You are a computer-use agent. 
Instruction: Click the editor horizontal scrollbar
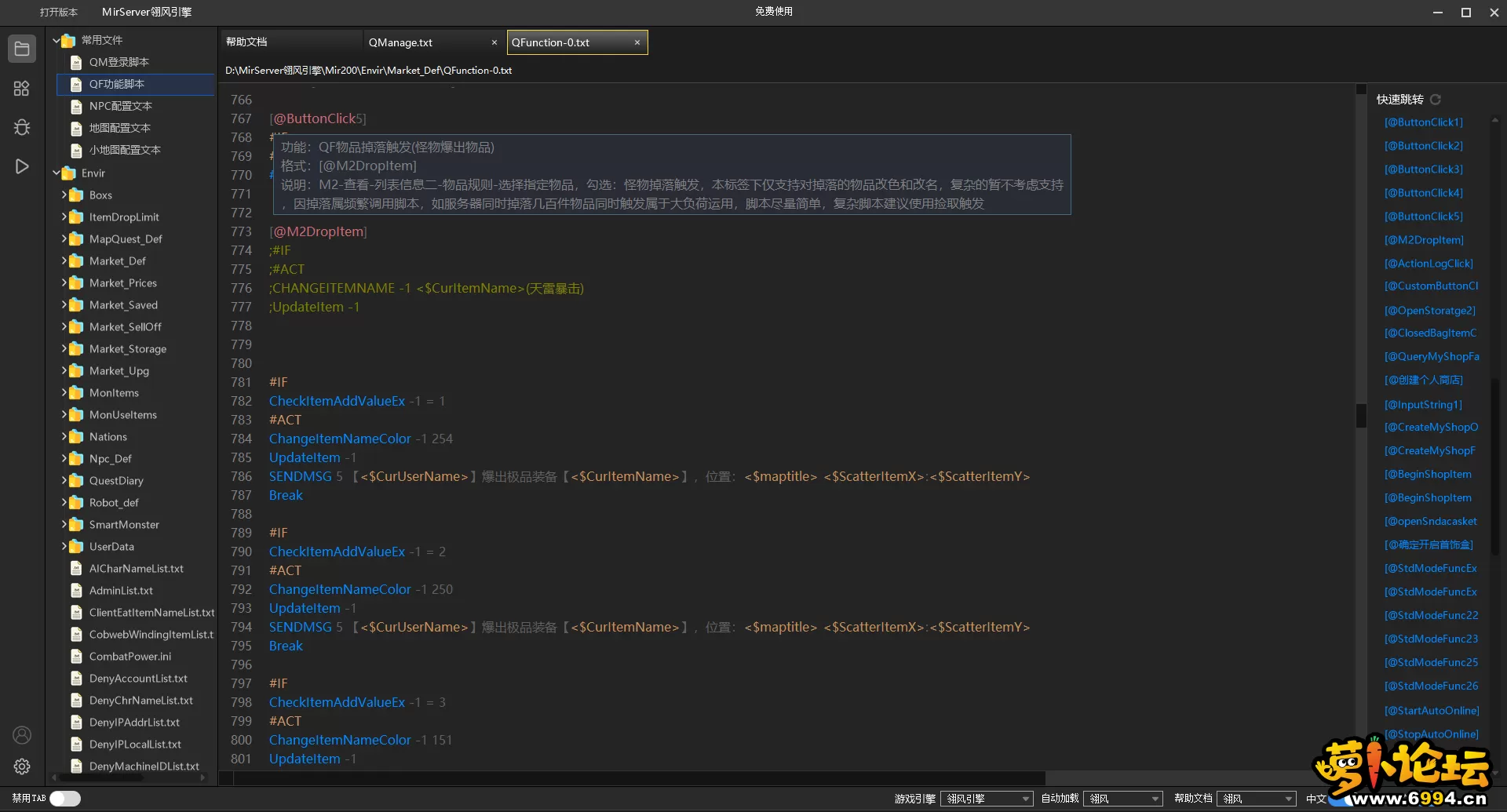(640, 778)
